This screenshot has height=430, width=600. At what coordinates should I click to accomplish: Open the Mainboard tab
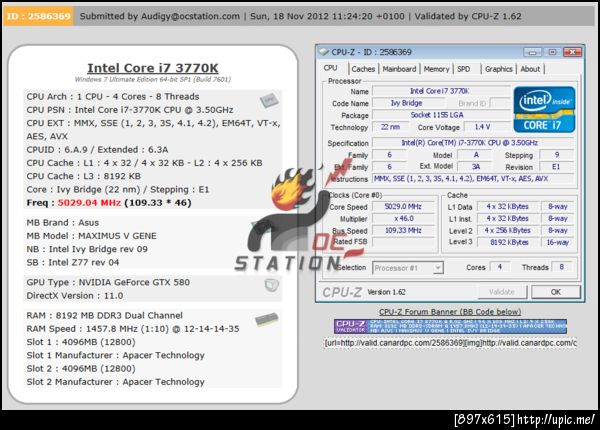coord(399,69)
